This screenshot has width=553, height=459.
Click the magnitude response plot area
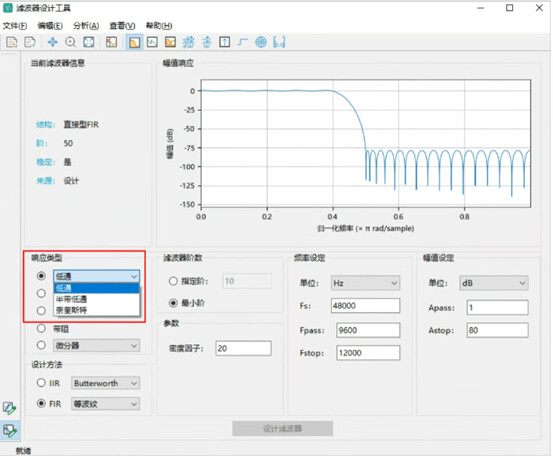point(366,144)
